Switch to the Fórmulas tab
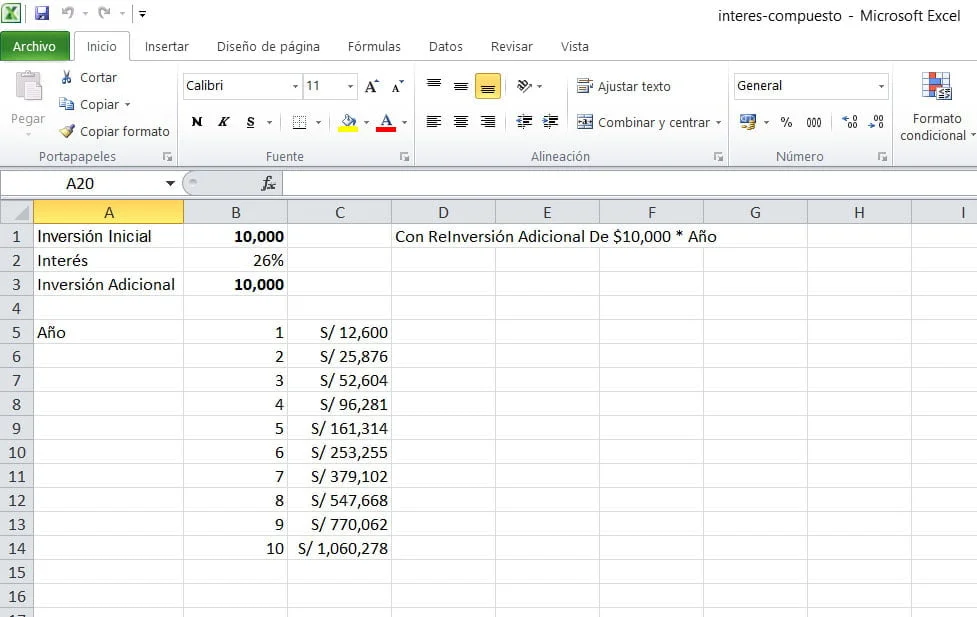This screenshot has height=617, width=977. tap(374, 46)
